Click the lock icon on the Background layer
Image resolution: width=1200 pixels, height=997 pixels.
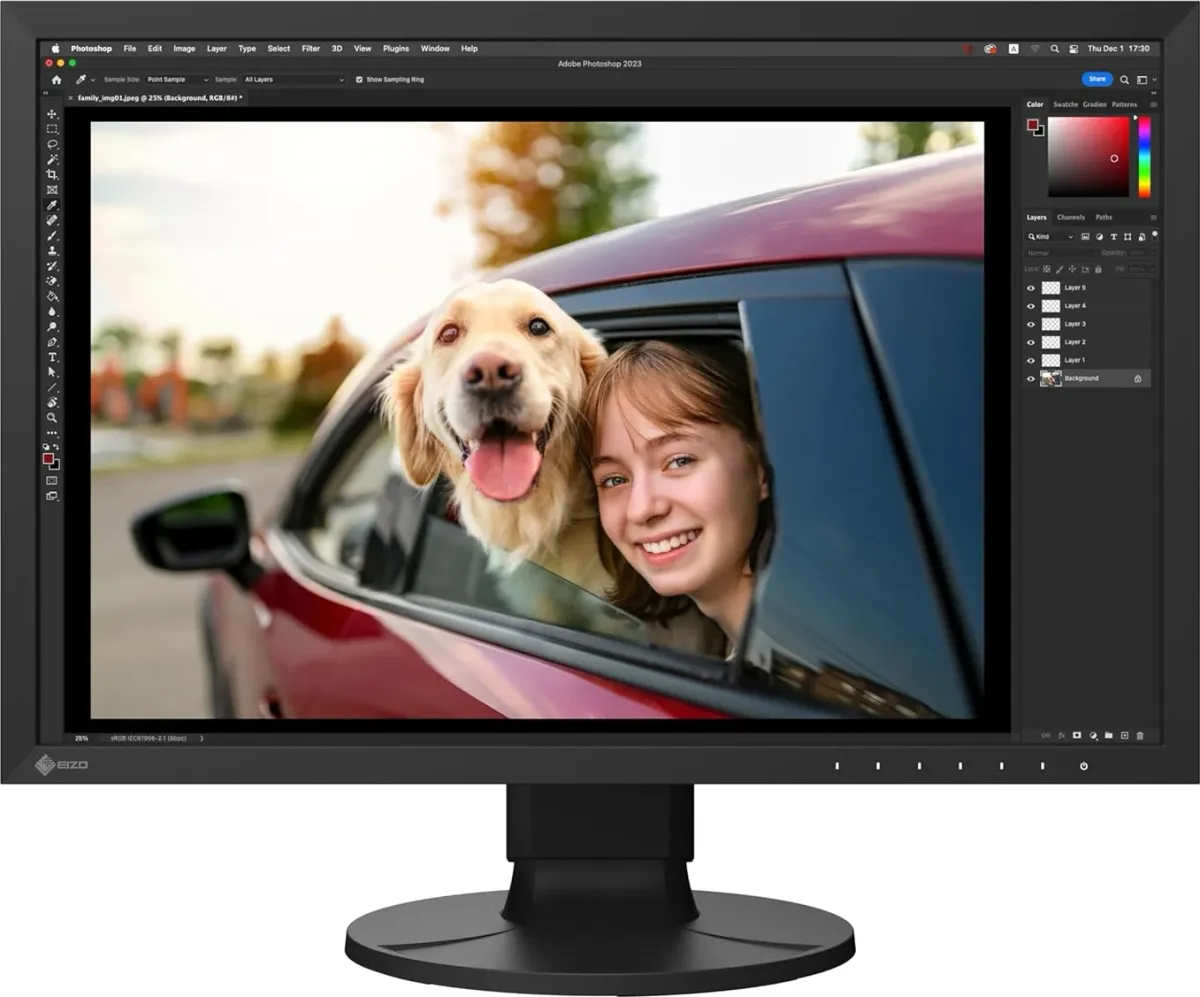(x=1138, y=379)
